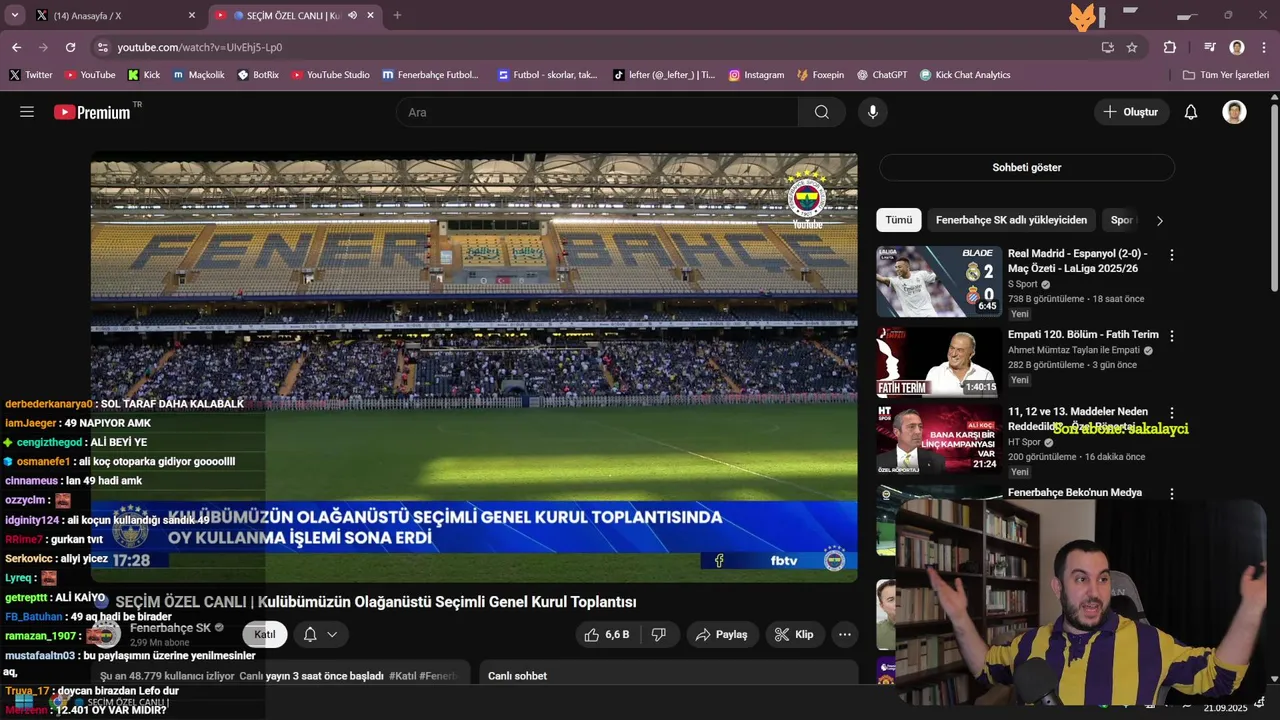The image size is (1280, 720).
Task: Open the Kick Chat Analytics bookmark
Action: (965, 75)
